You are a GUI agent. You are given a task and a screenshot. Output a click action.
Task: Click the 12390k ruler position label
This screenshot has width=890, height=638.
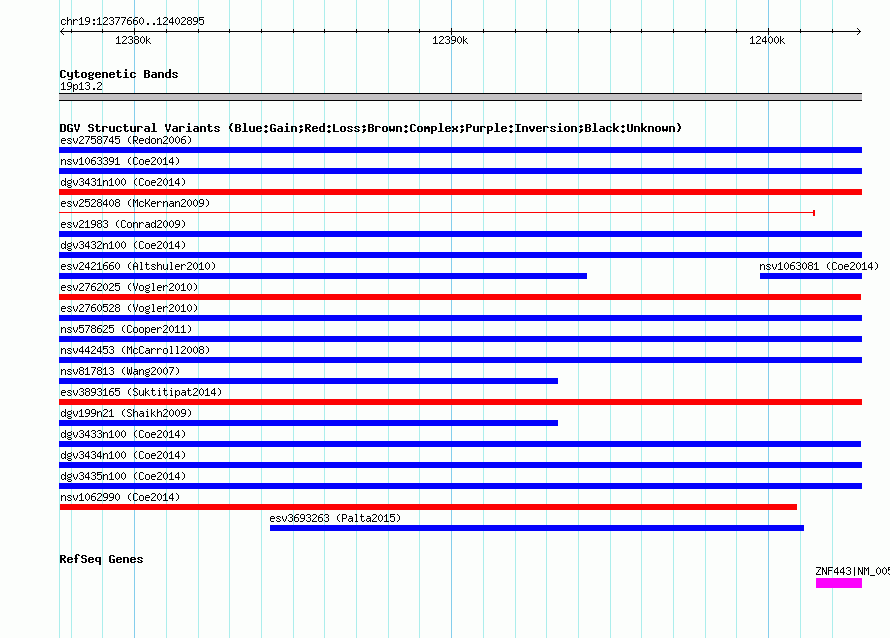click(450, 40)
